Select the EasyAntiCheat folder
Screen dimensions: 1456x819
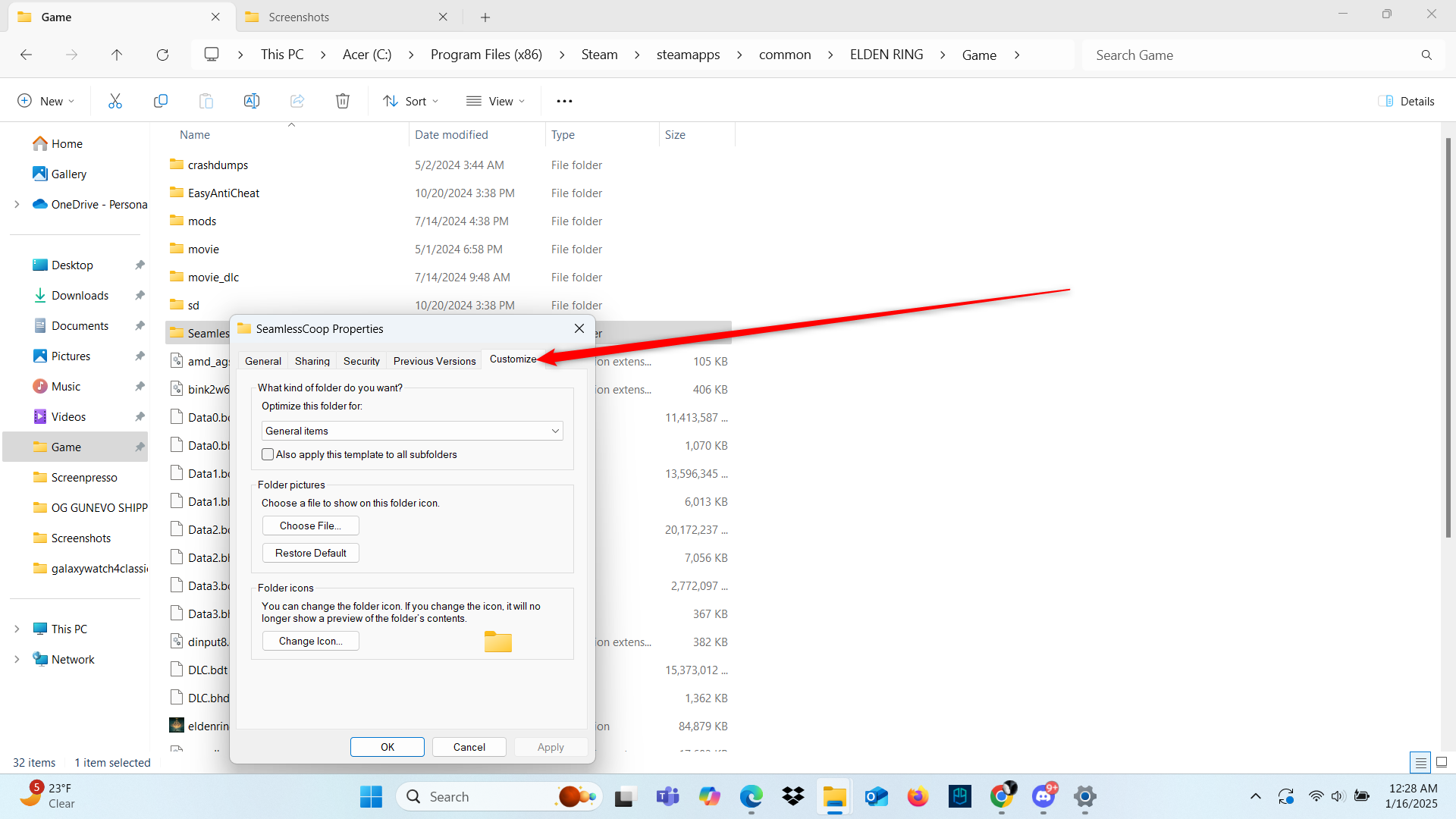point(223,193)
